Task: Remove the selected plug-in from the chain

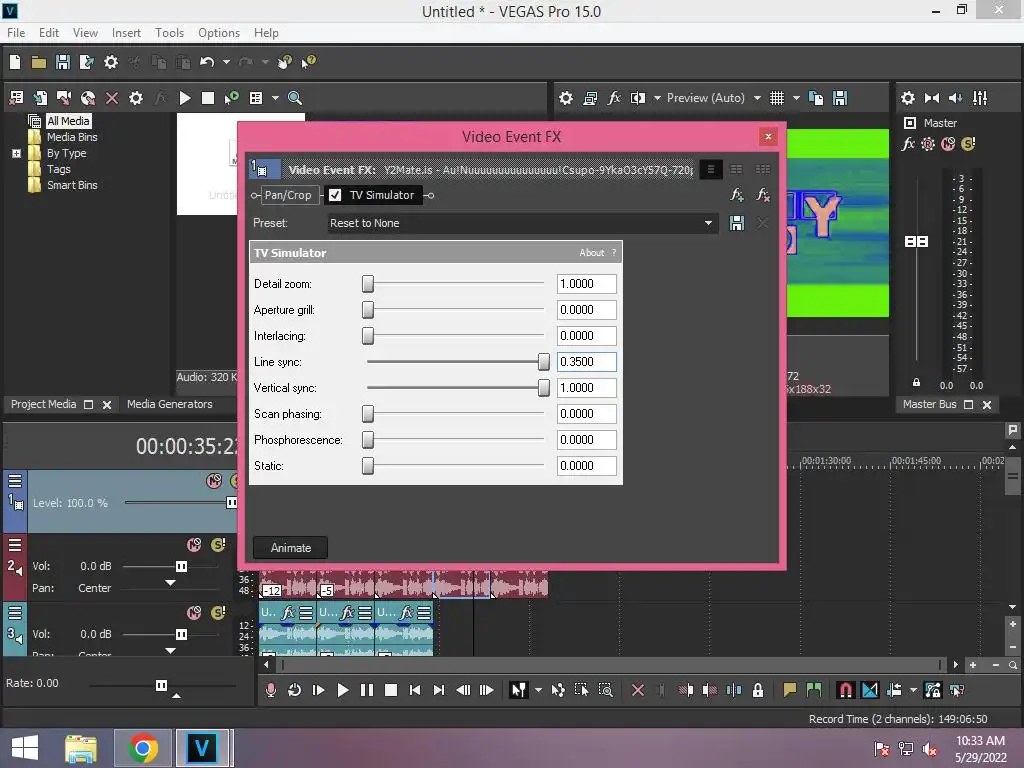Action: click(x=762, y=195)
